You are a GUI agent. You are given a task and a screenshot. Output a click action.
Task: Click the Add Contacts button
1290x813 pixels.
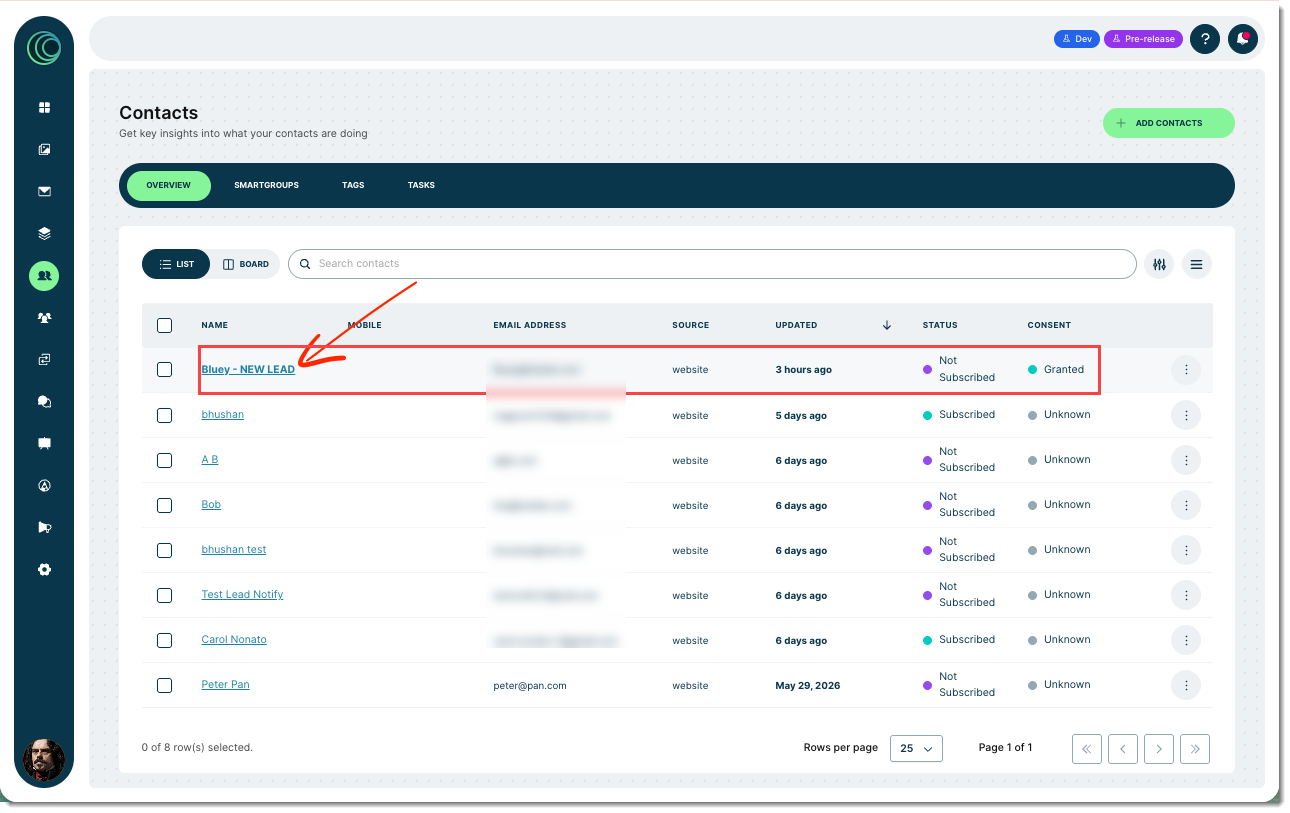(x=1169, y=123)
